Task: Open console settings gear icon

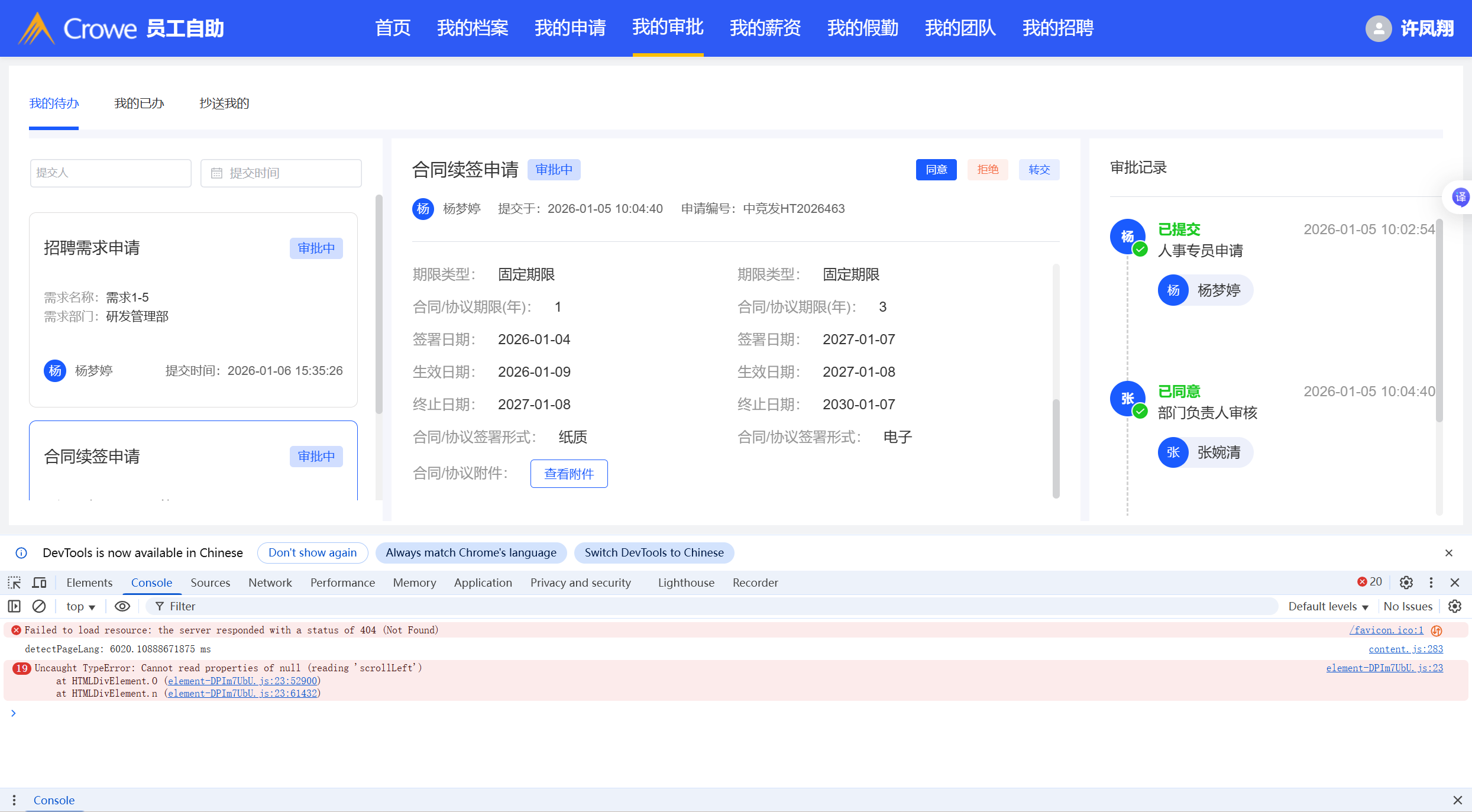Action: point(1455,606)
